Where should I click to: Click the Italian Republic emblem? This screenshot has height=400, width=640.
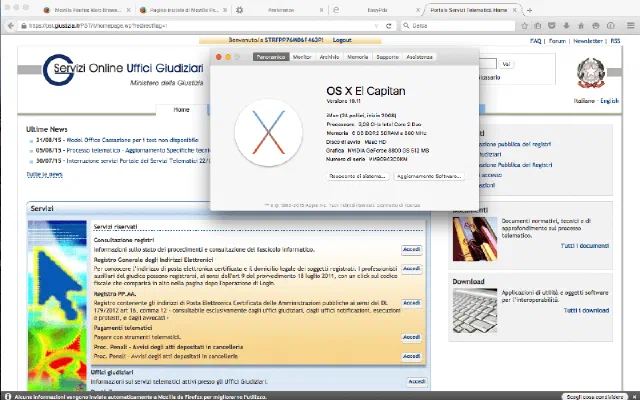(x=591, y=73)
